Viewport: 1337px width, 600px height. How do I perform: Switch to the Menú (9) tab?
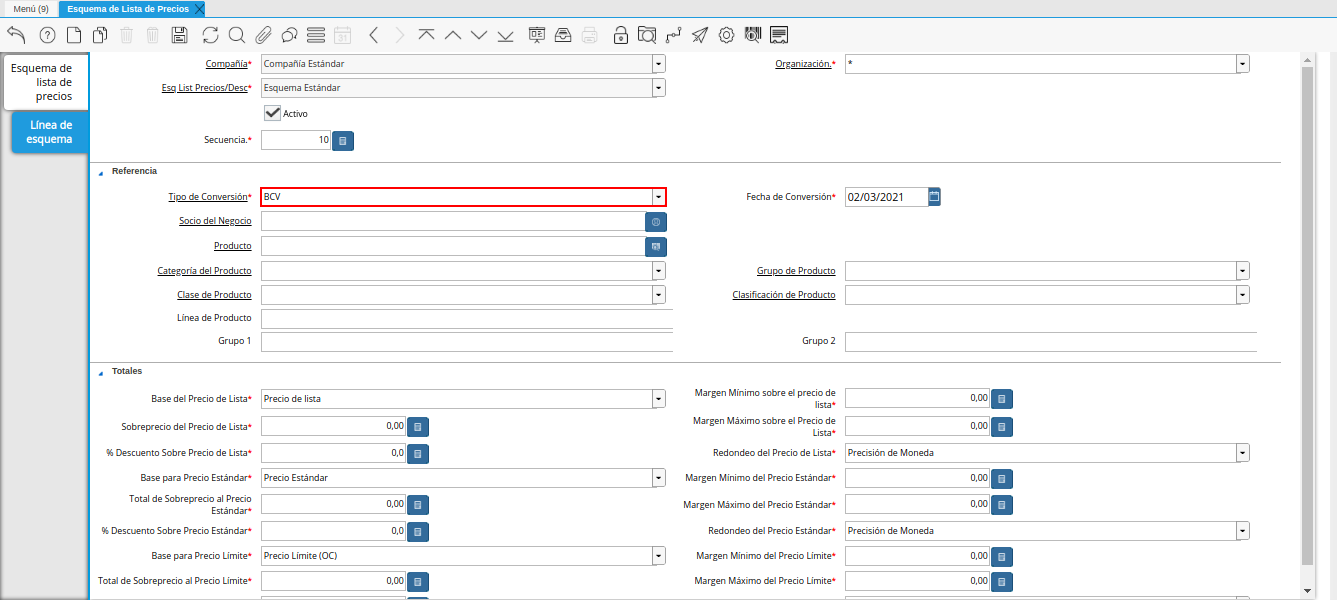coord(30,9)
